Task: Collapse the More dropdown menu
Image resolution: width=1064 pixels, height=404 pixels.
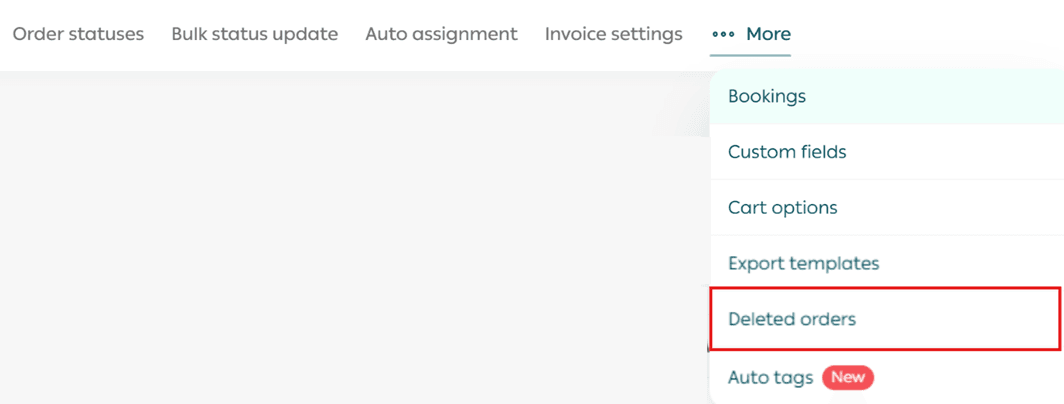Action: (752, 34)
